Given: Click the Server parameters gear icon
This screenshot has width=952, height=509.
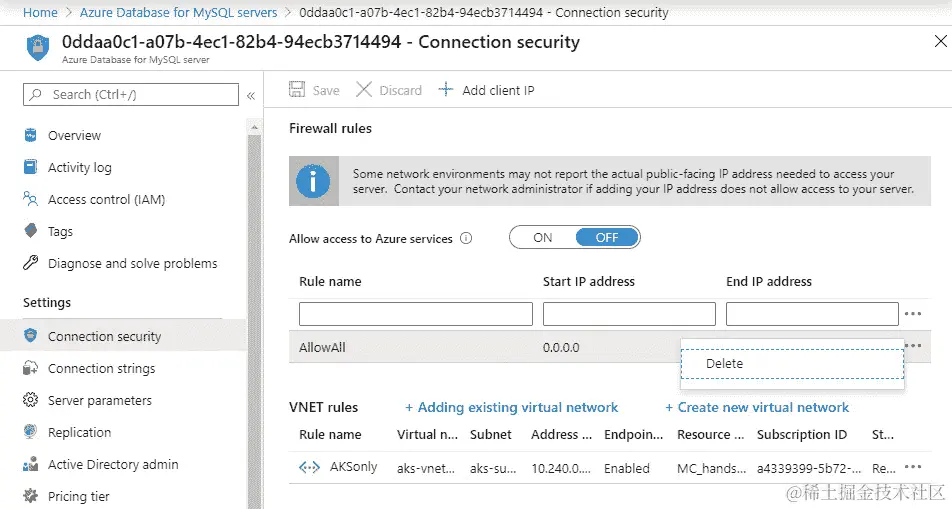Looking at the screenshot, I should 30,400.
